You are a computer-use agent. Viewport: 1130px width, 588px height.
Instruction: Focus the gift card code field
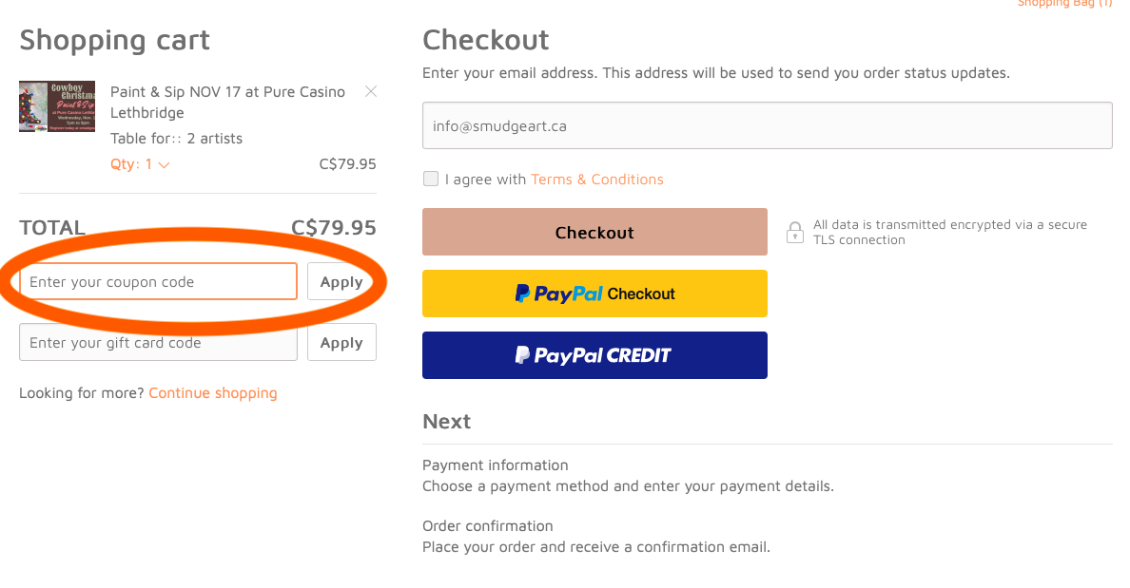(158, 342)
